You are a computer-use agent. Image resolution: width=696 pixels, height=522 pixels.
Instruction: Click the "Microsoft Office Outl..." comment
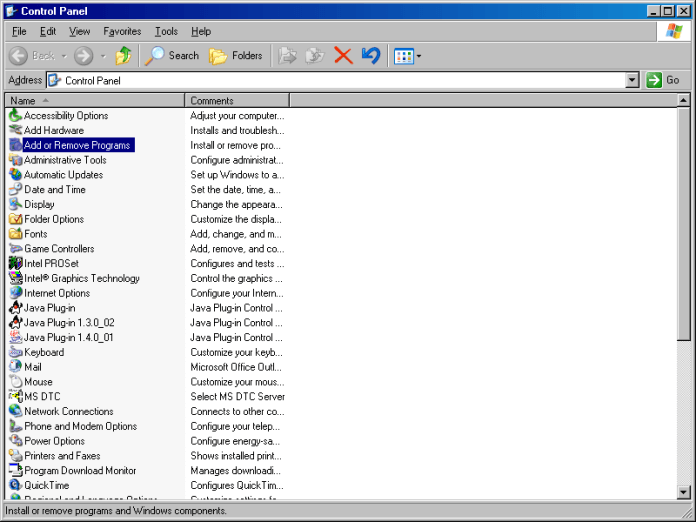point(236,367)
